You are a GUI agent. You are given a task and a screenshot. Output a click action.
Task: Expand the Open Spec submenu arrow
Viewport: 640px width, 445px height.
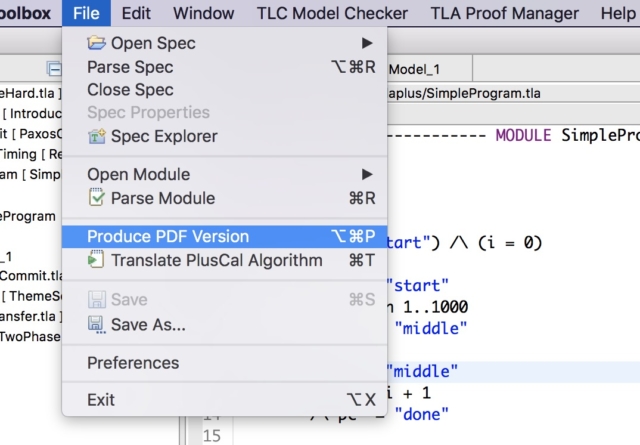tap(367, 43)
